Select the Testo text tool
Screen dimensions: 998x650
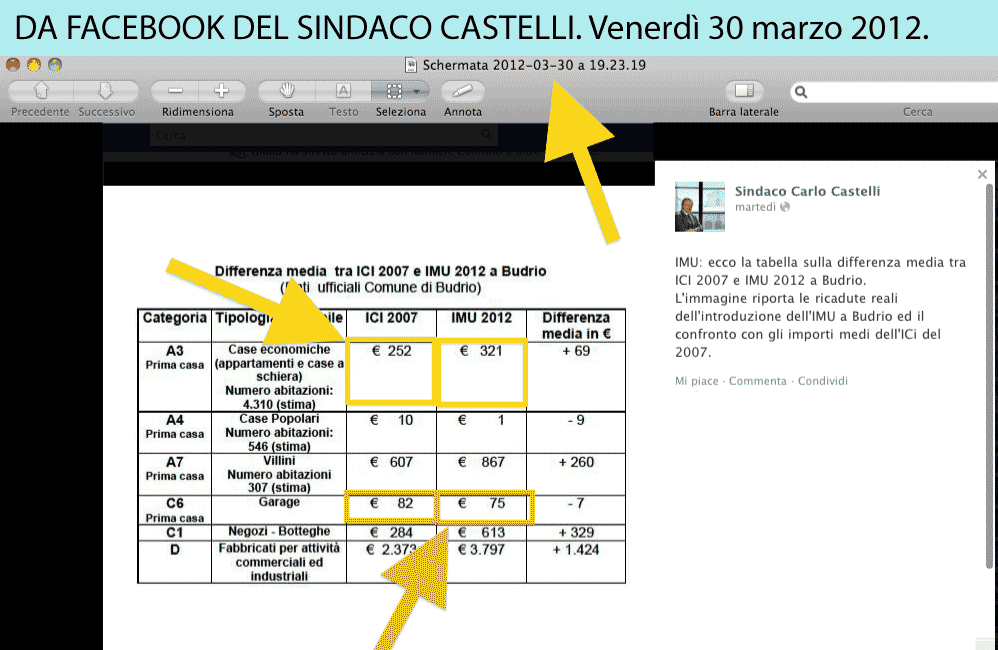click(343, 91)
